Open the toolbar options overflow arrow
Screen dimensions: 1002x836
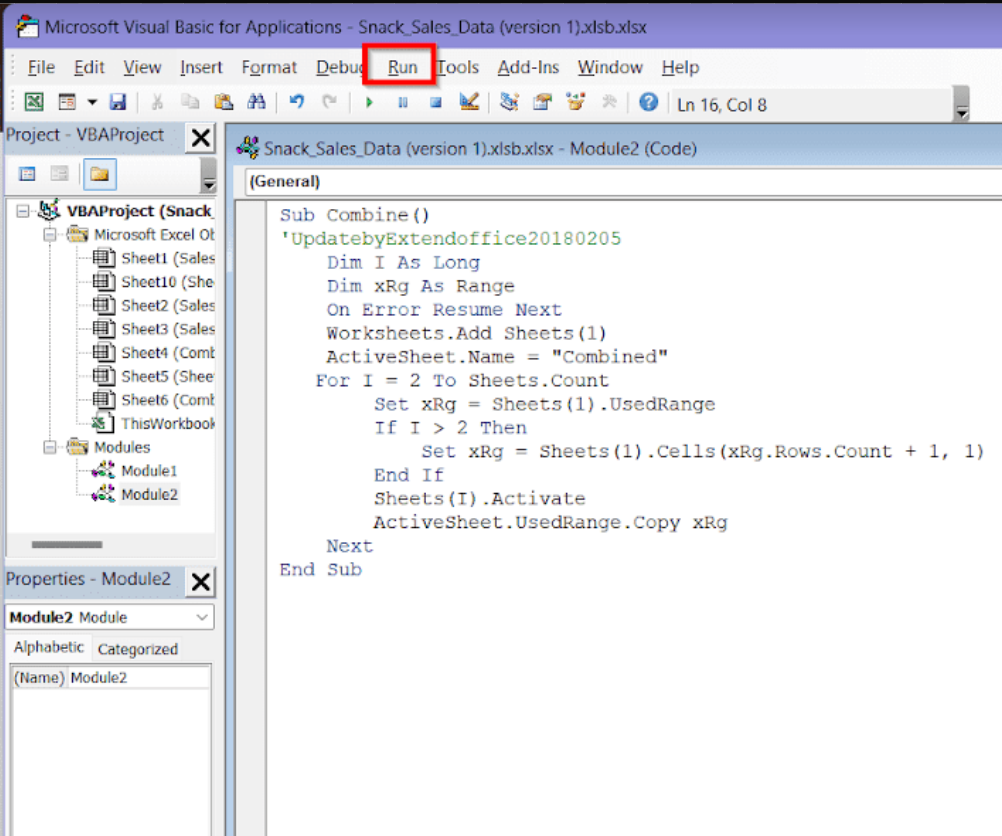pyautogui.click(x=961, y=105)
